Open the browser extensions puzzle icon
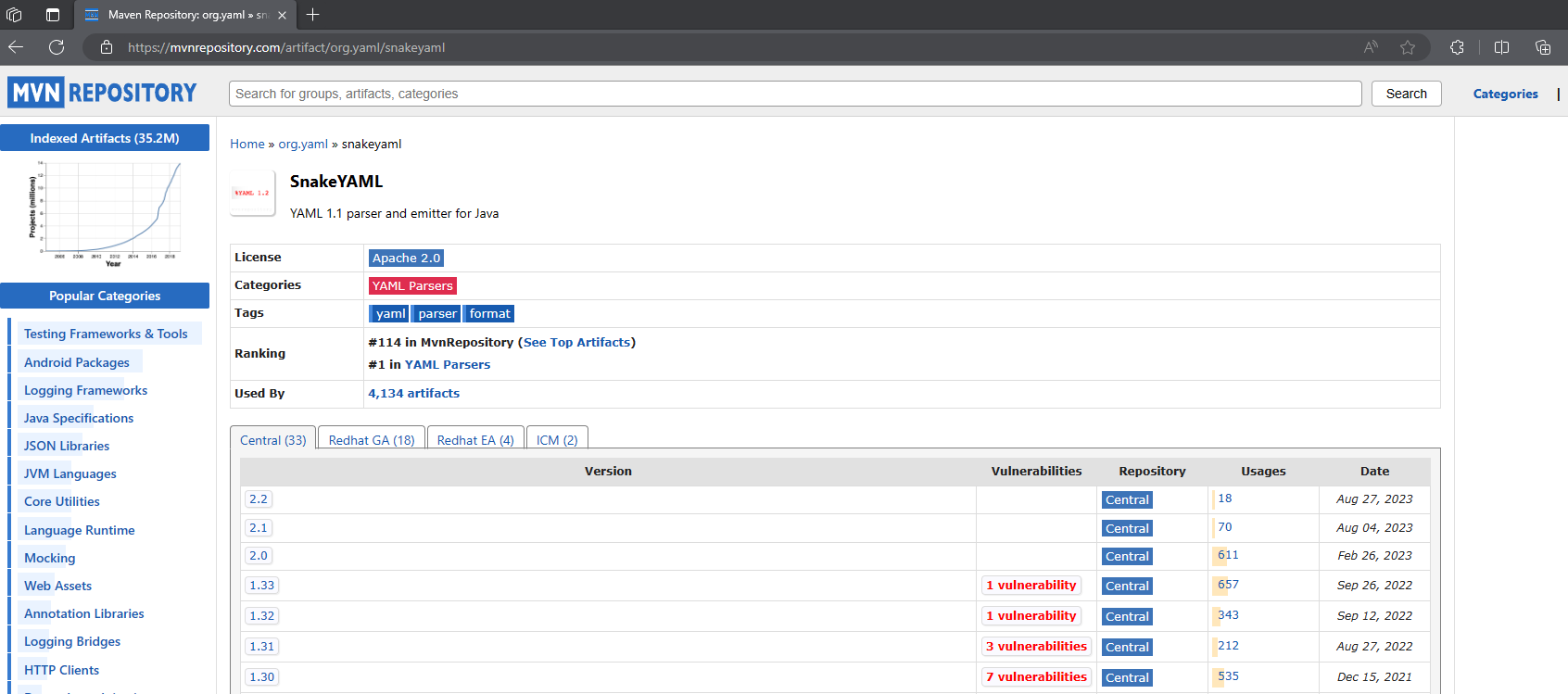 click(x=1457, y=47)
